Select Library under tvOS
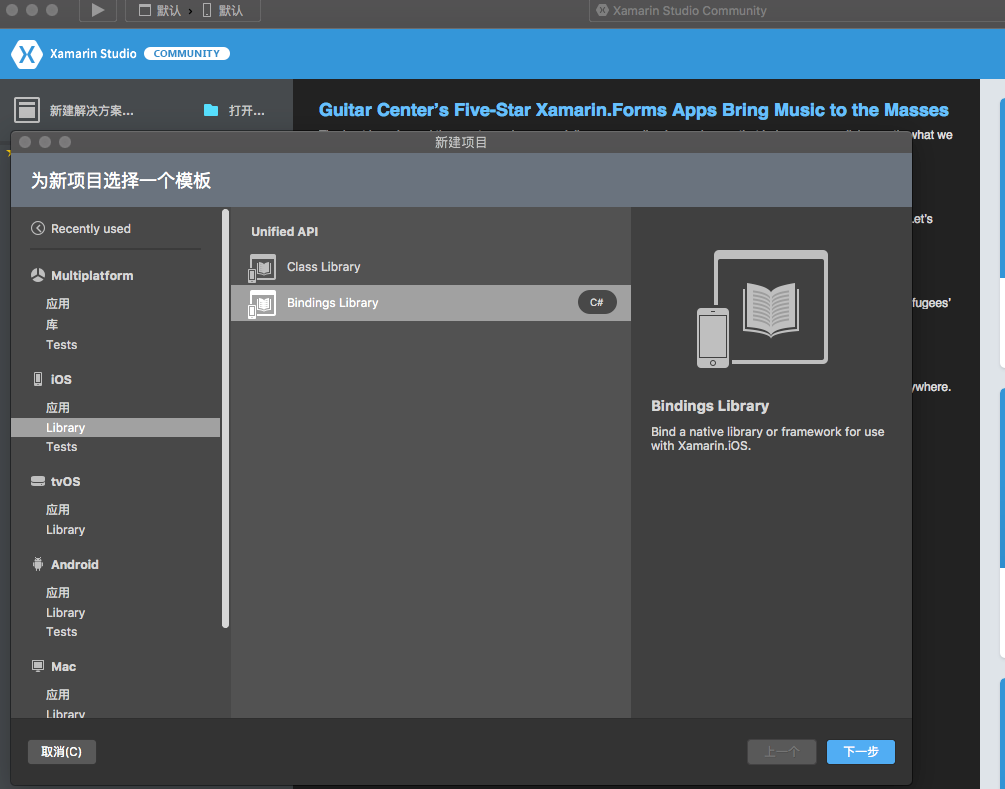This screenshot has height=789, width=1005. pos(65,530)
